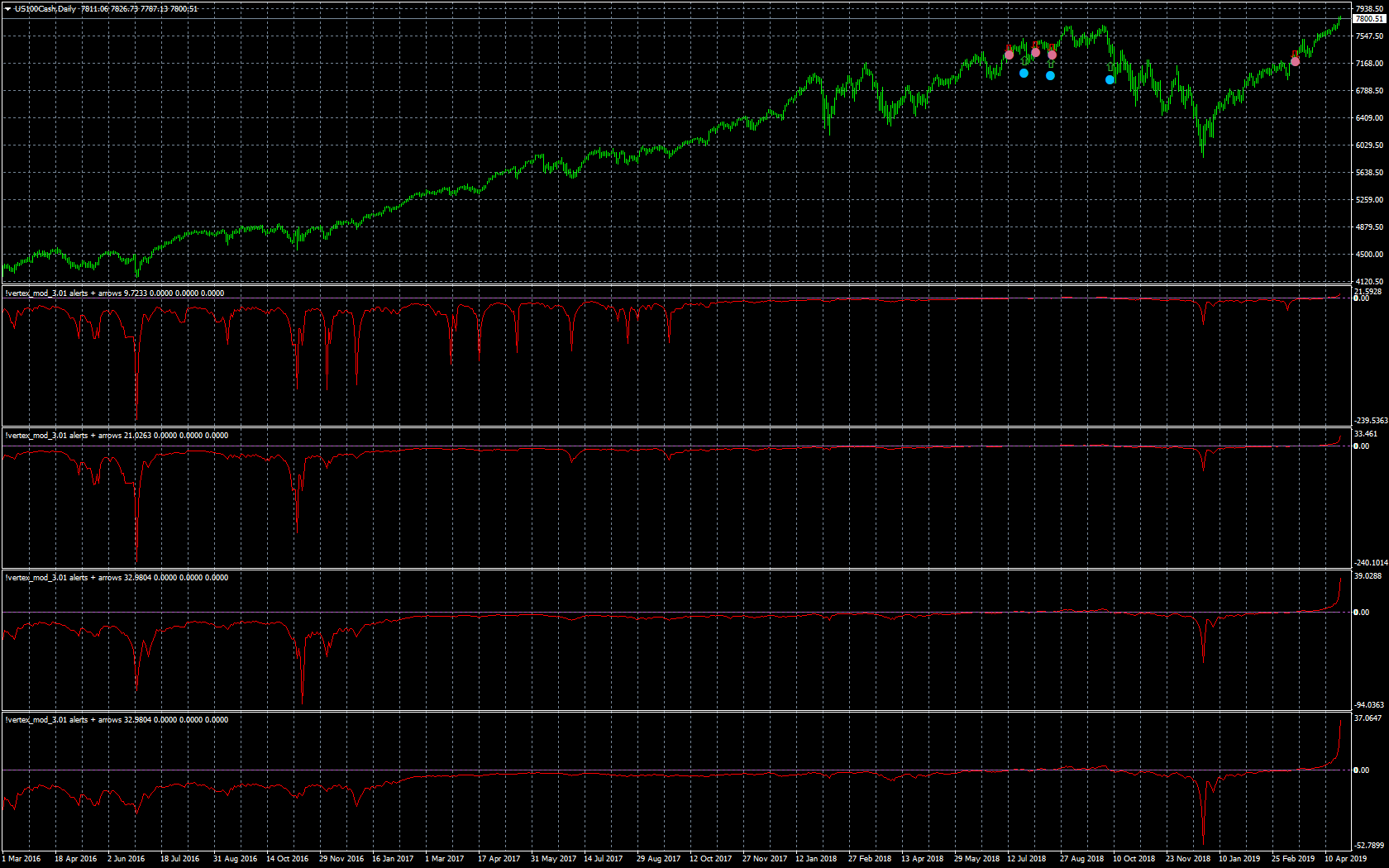Click the green up arrow above rightmost blue dot
This screenshot has width=1389, height=868.
click(x=1110, y=68)
